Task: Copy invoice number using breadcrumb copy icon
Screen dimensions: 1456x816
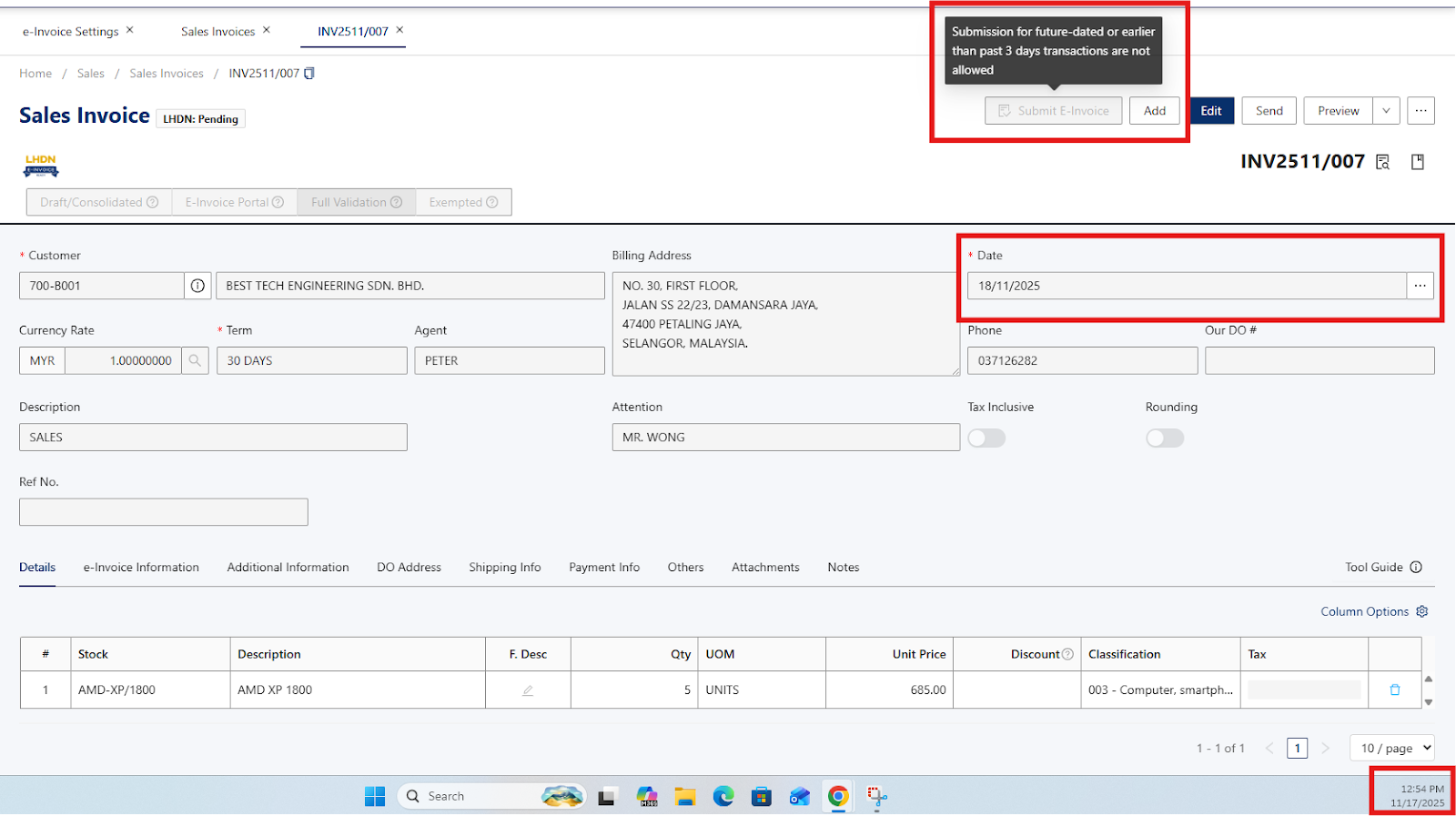Action: pyautogui.click(x=309, y=74)
